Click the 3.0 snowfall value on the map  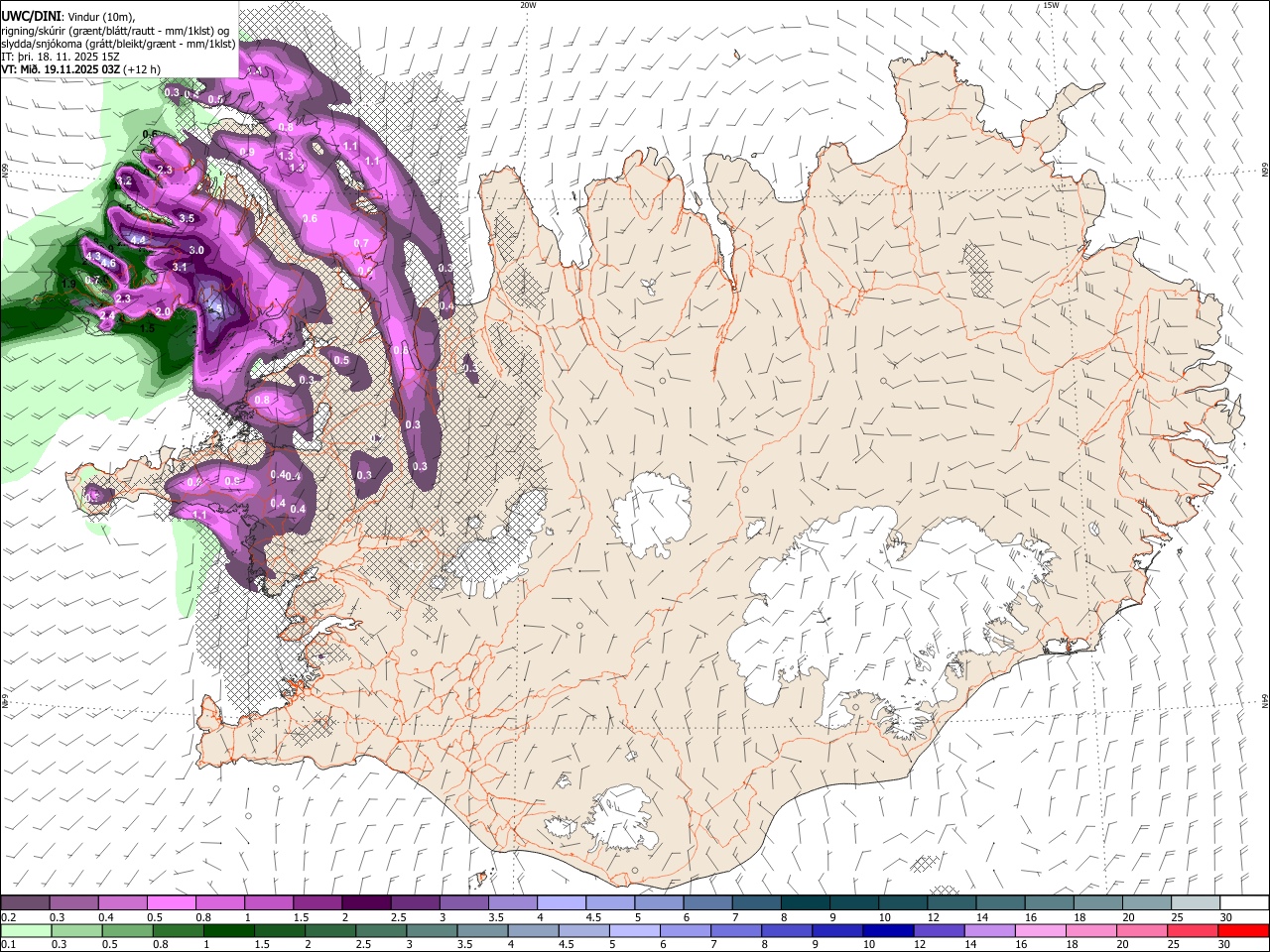[196, 250]
